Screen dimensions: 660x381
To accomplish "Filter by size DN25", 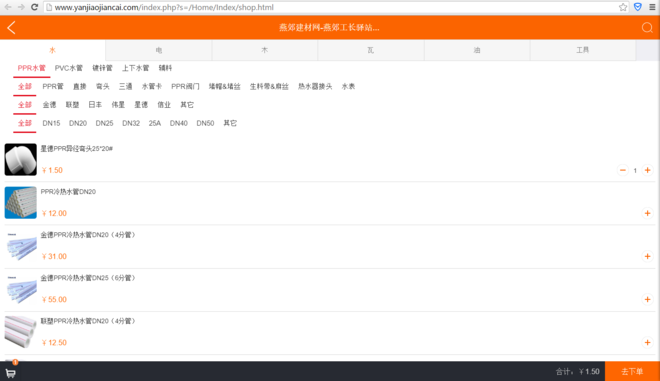I will pos(104,123).
